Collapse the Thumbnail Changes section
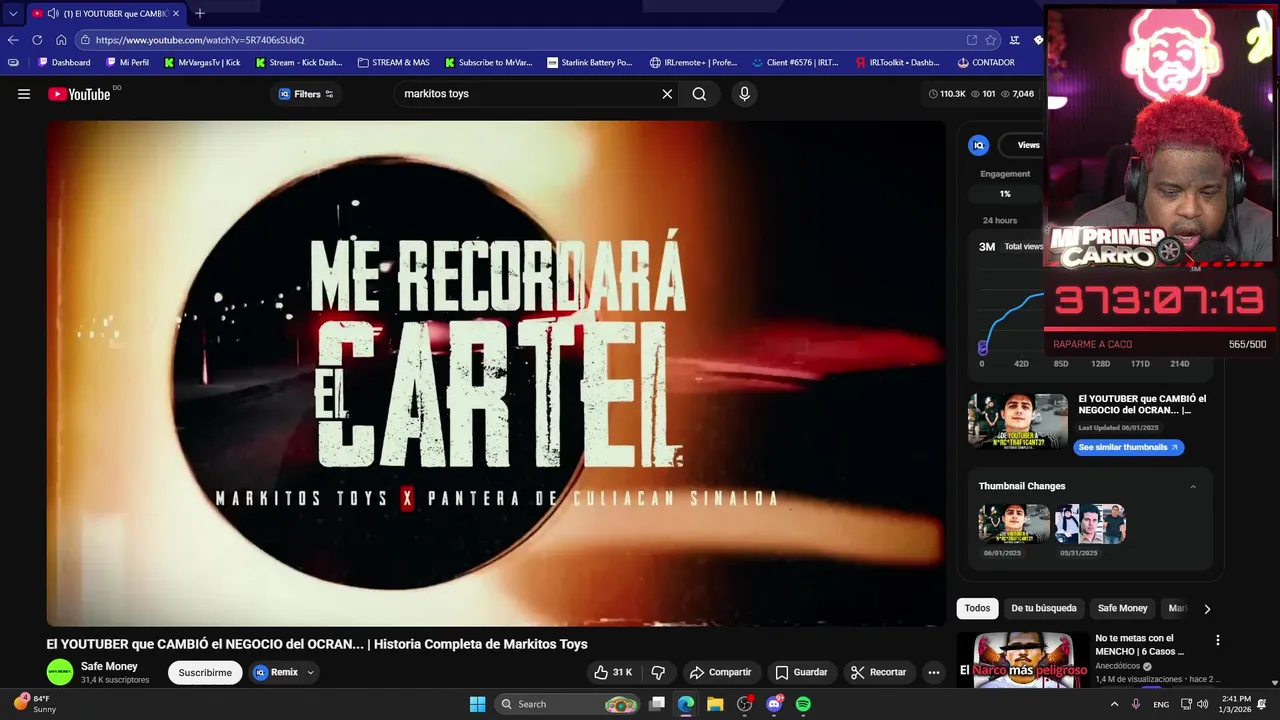This screenshot has height=720, width=1280. (x=1193, y=486)
